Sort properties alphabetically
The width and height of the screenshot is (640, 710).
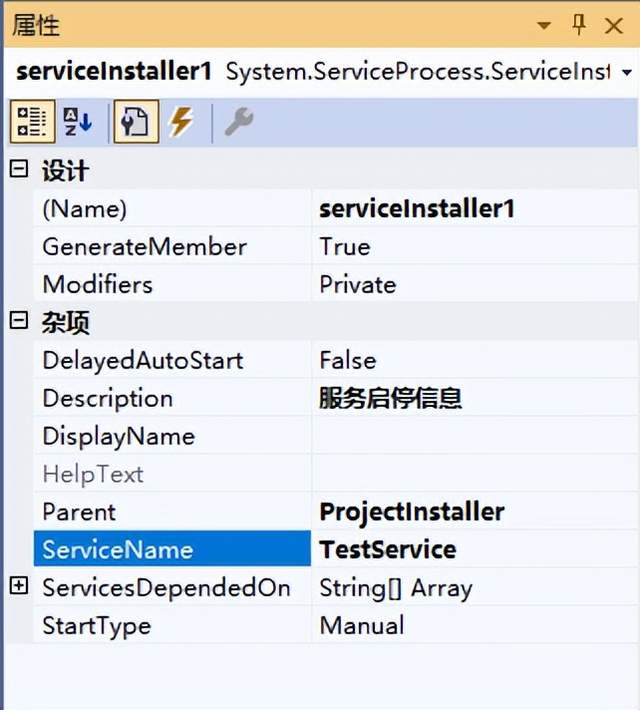coord(78,123)
